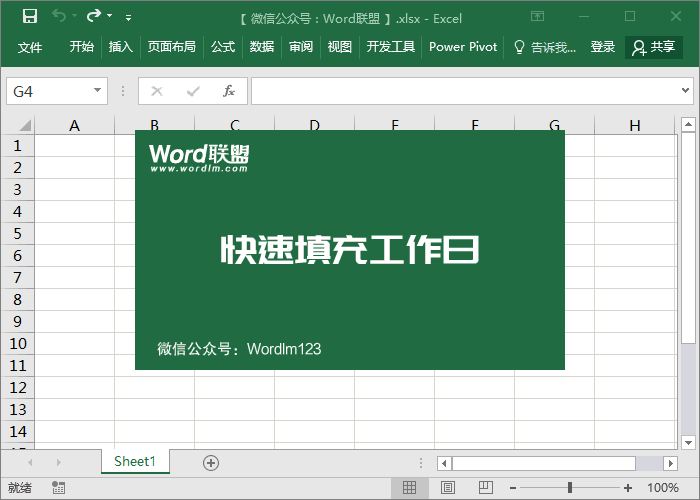Click the Enter checkmark formula bar icon
Image resolution: width=700 pixels, height=500 pixels.
tap(193, 91)
